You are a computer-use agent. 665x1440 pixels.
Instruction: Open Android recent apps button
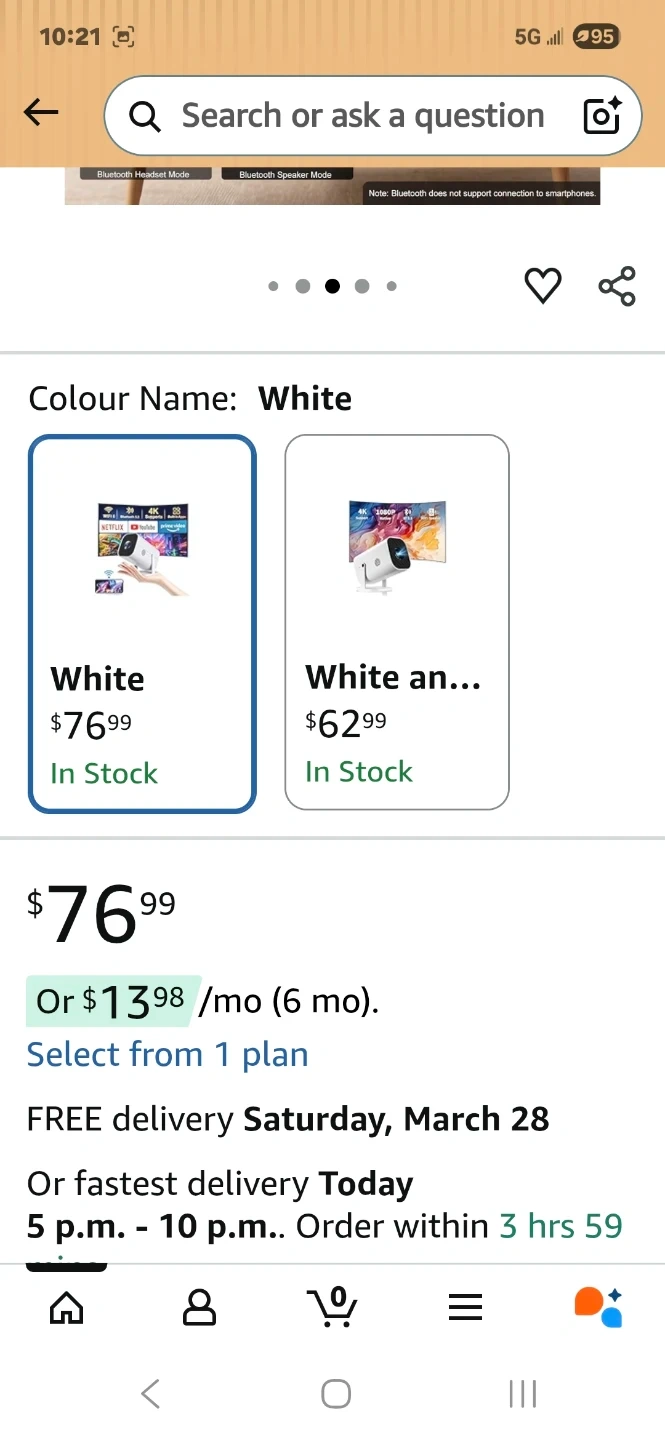coord(522,1393)
